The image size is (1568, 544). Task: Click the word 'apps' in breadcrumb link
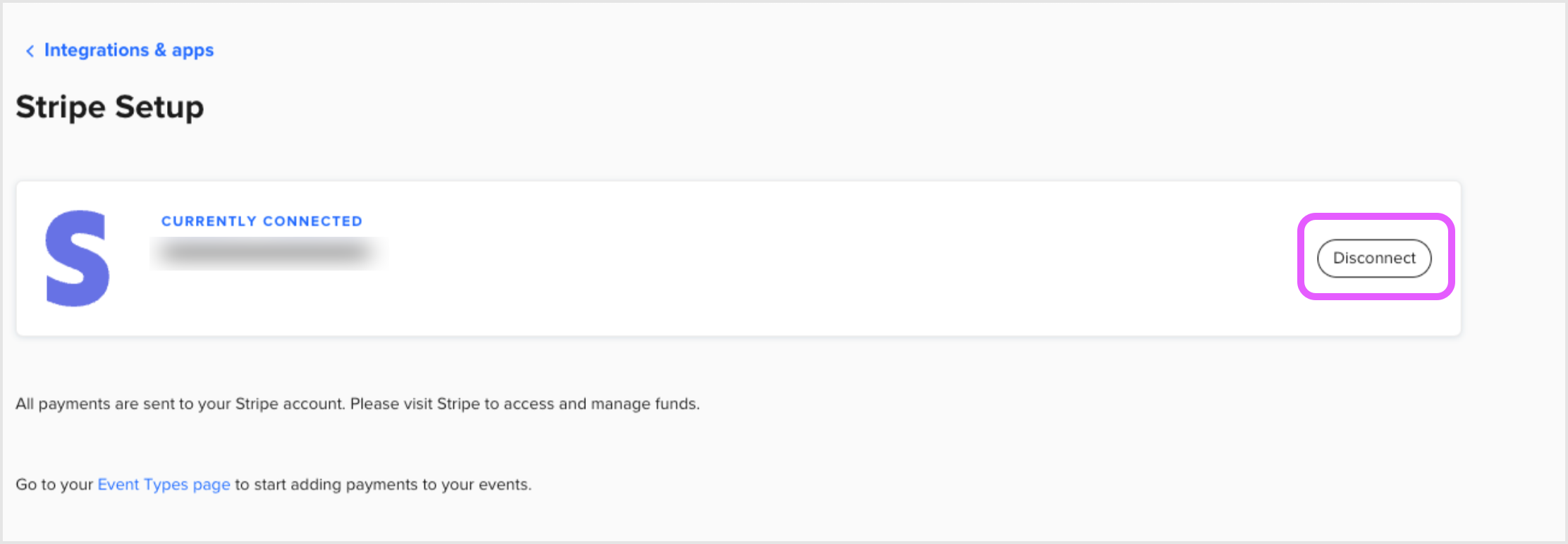pos(192,51)
